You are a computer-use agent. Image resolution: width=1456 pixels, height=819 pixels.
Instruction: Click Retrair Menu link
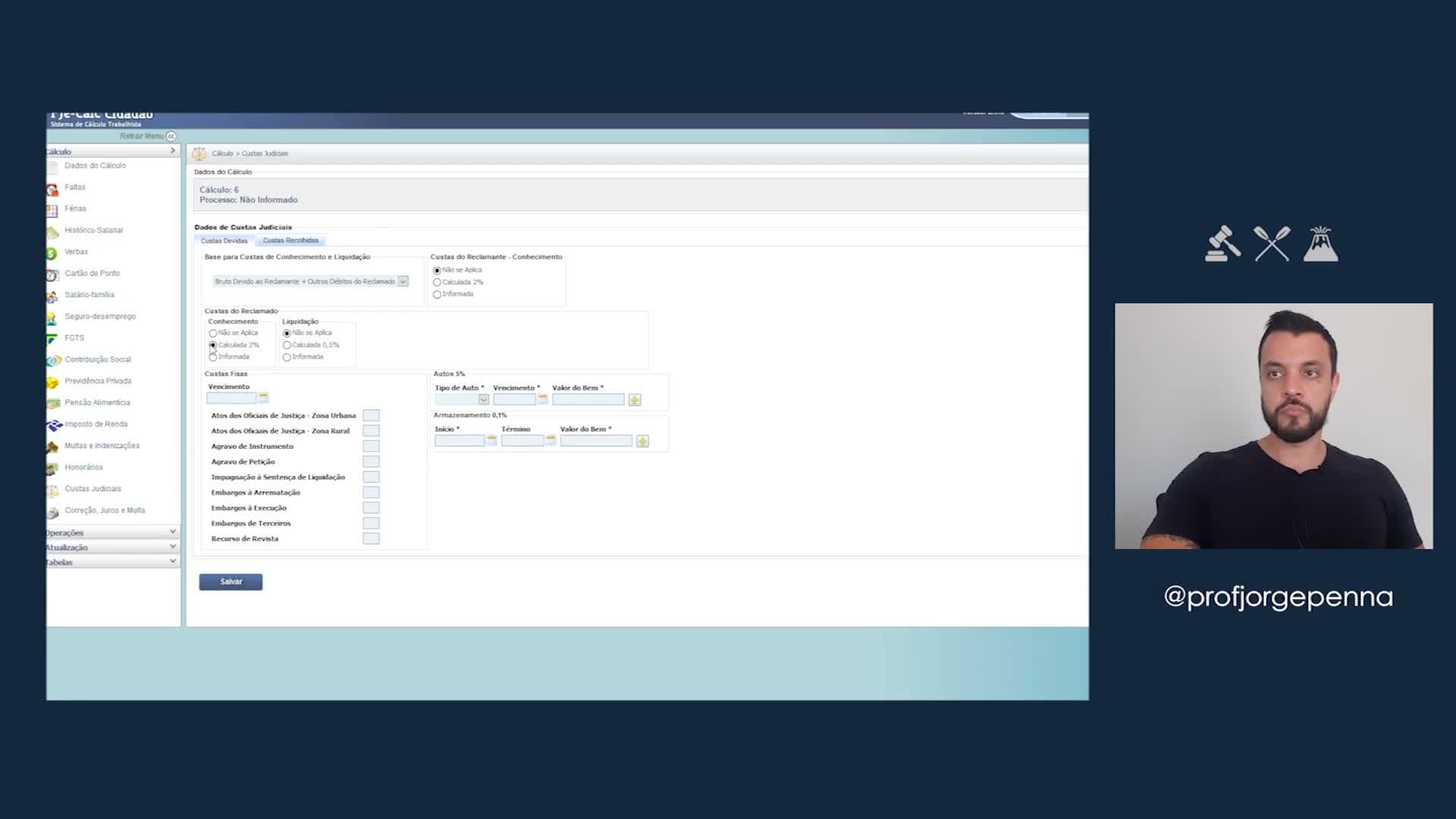[141, 136]
